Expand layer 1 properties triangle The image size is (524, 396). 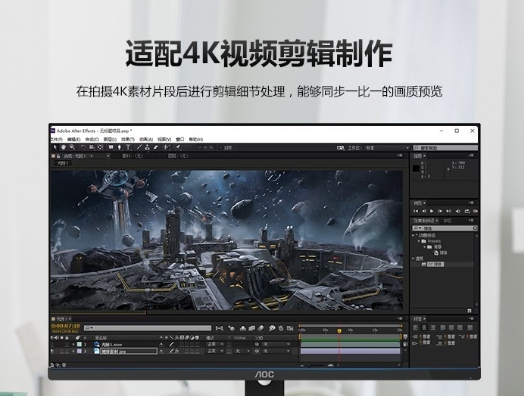tap(74, 344)
